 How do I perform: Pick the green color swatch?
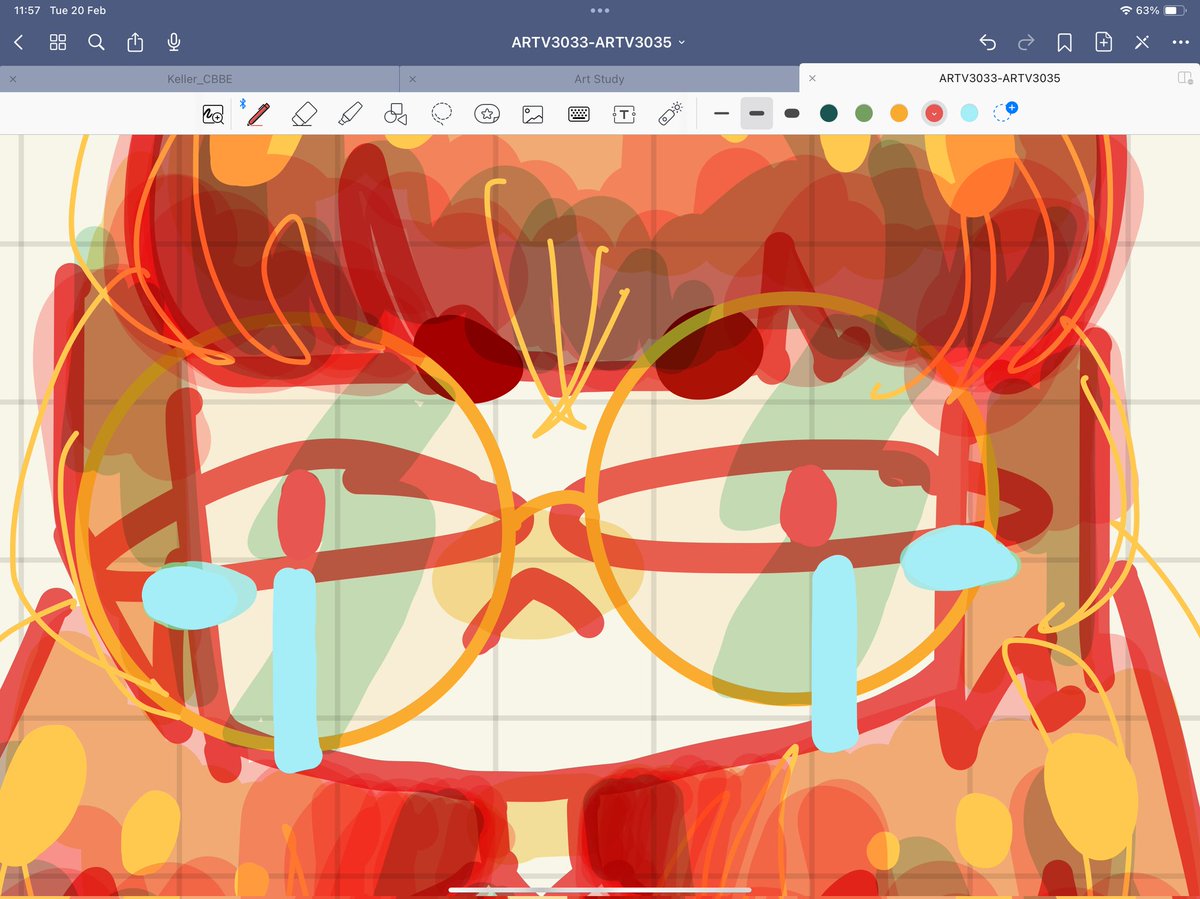[x=864, y=114]
